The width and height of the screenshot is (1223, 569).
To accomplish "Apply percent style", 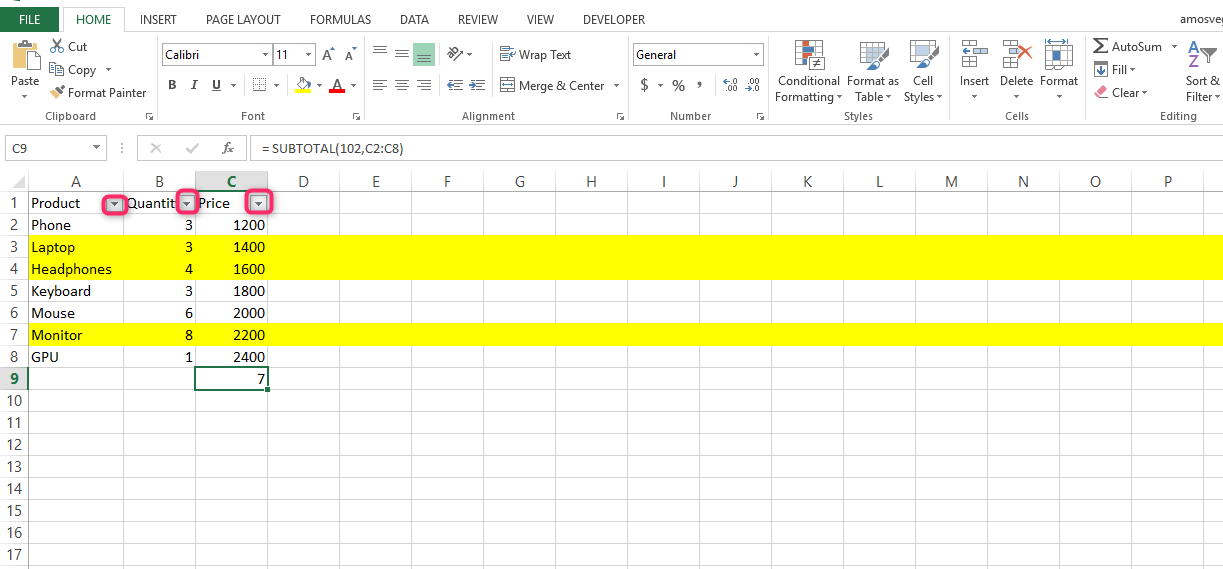I will (678, 85).
